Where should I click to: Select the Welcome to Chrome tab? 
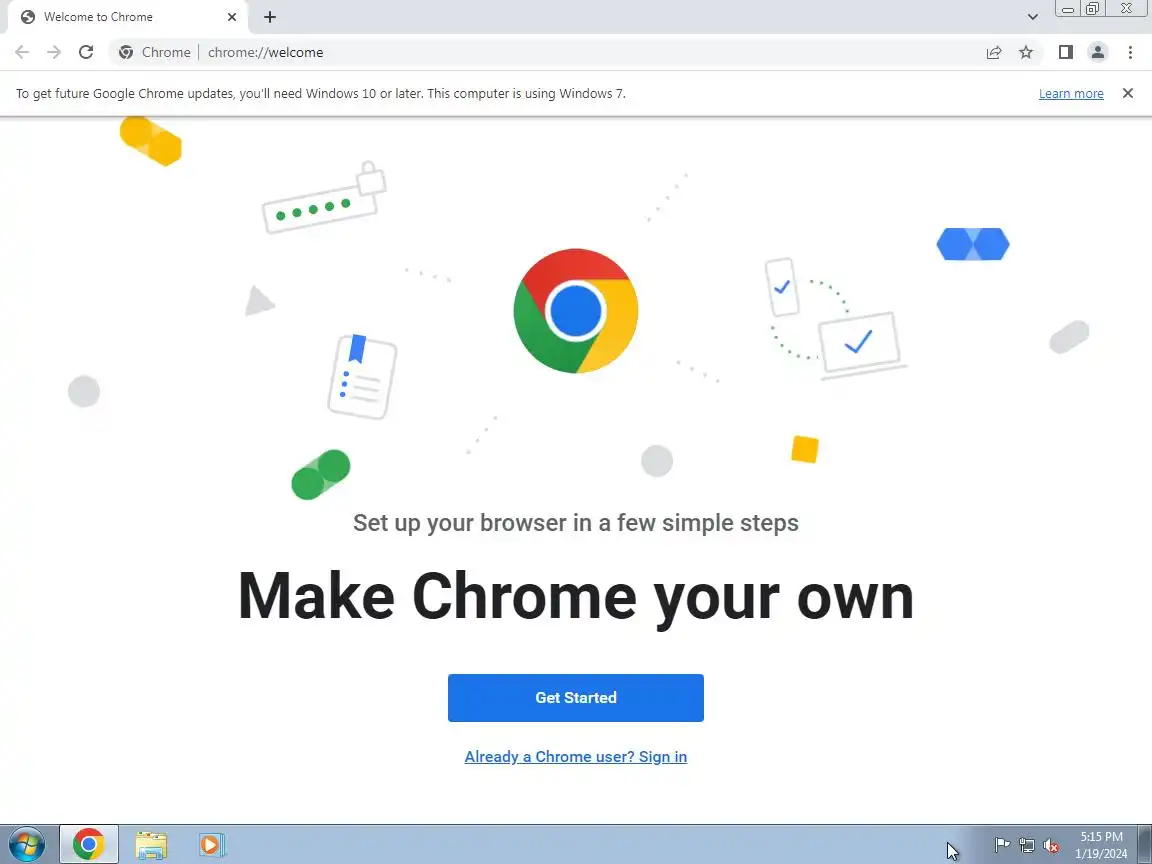pos(129,17)
